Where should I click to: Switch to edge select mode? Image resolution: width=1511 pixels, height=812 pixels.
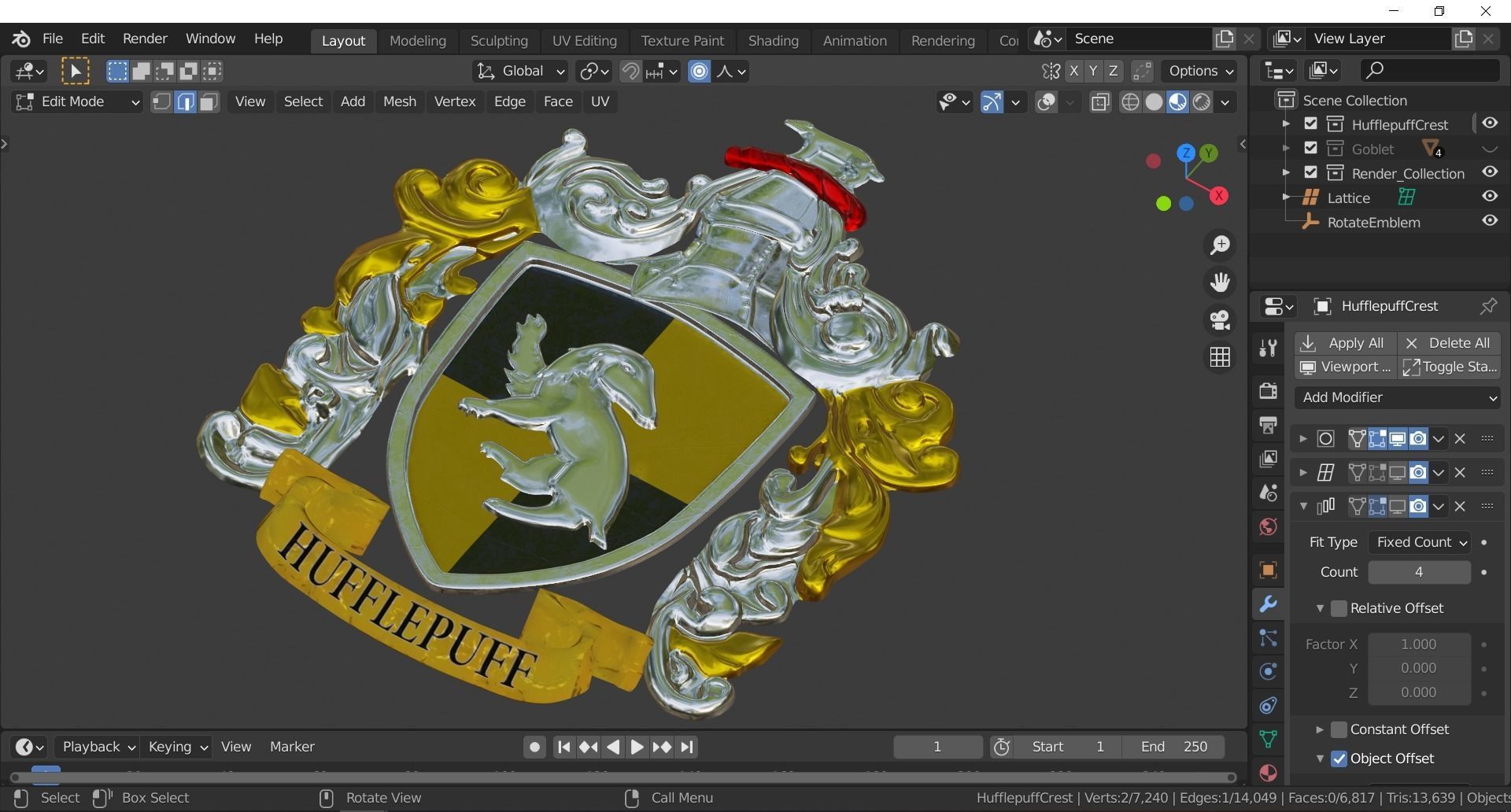[x=185, y=101]
